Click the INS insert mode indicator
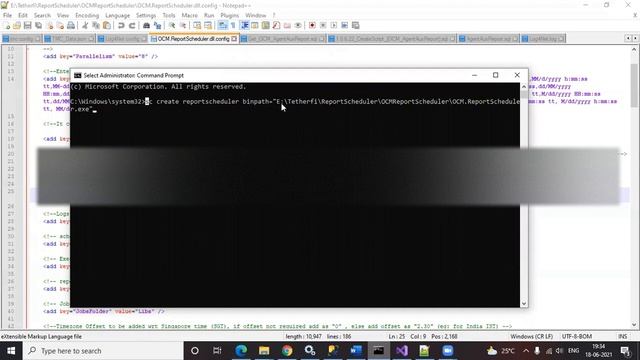Viewport: 640px width, 360px height. [622, 336]
